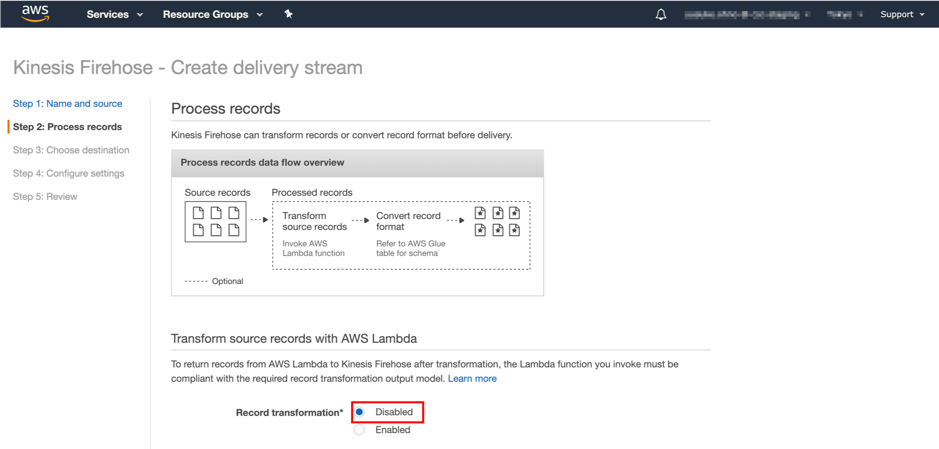Open the notifications bell icon
This screenshot has height=449, width=939.
(661, 14)
